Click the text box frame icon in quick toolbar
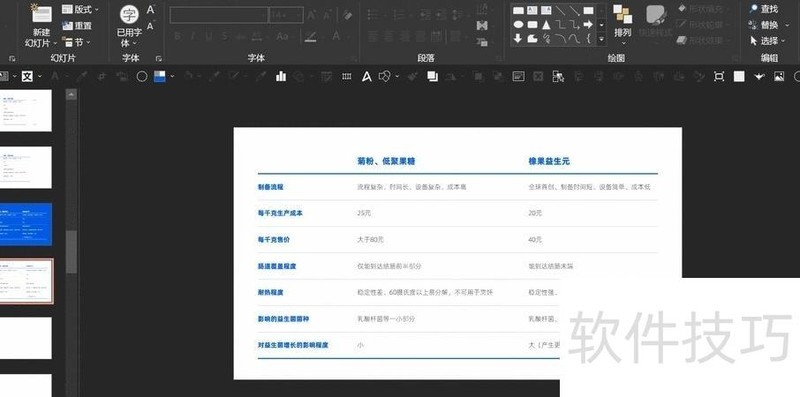Screen dimensions: 800x397 click(518, 77)
